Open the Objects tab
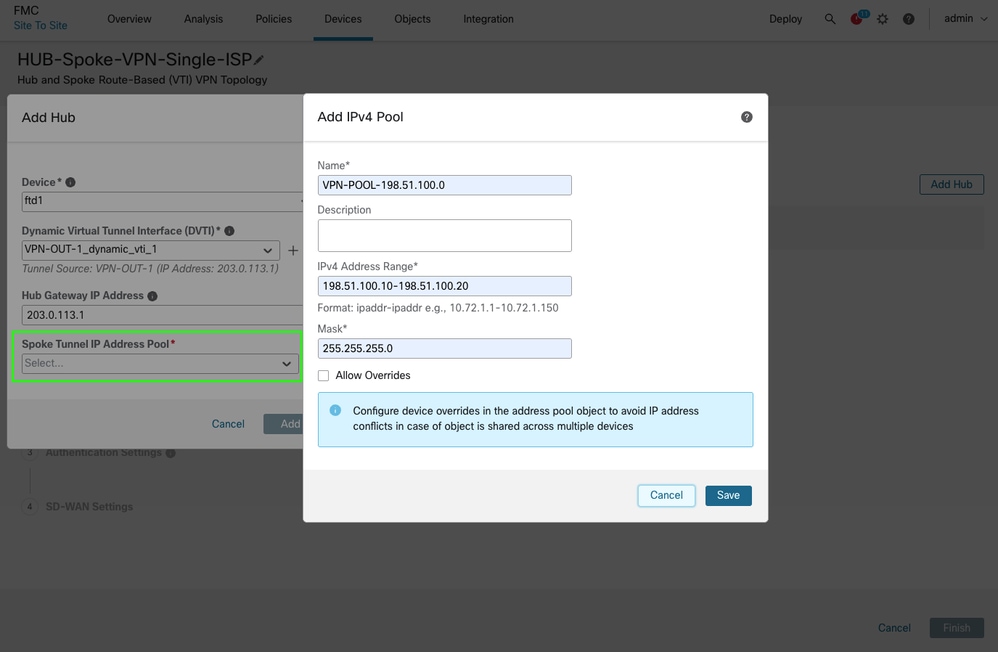Viewport: 998px width, 652px height. (x=412, y=19)
